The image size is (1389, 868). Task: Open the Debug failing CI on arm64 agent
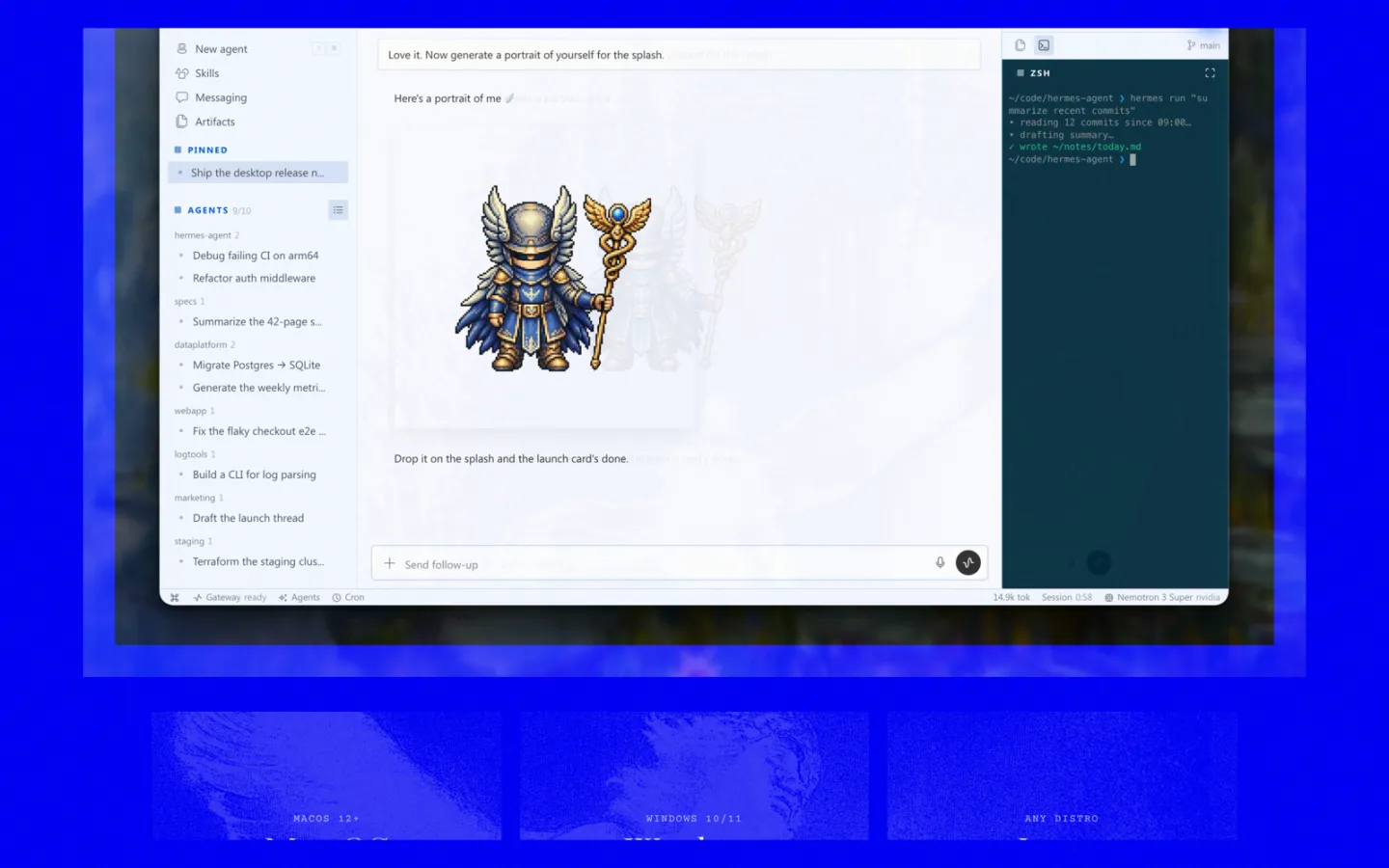[256, 256]
